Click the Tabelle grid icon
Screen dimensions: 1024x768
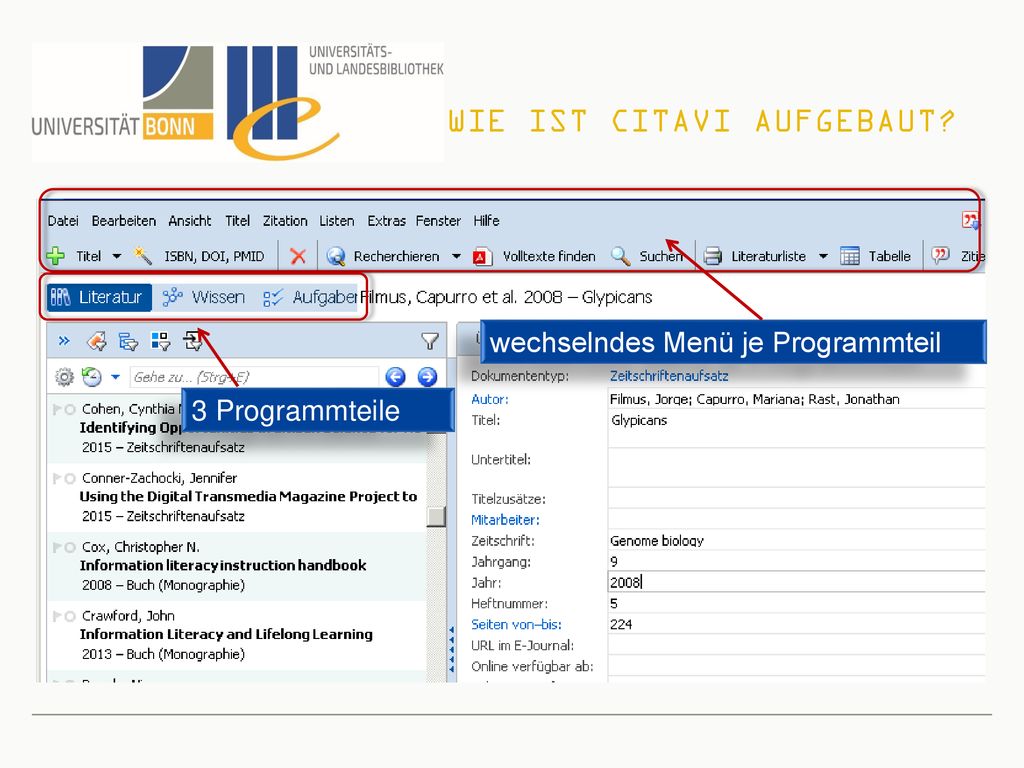pos(850,256)
